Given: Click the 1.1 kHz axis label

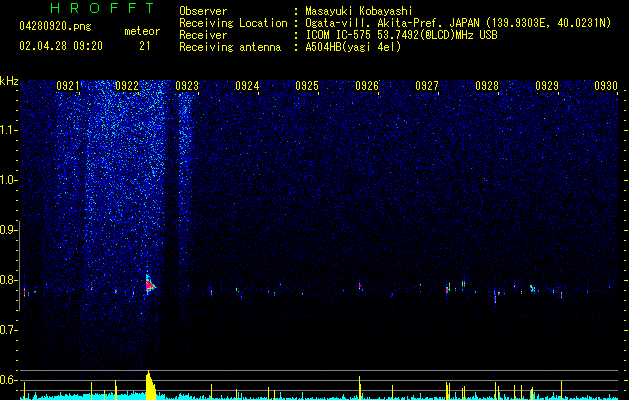Looking at the screenshot, I should 9,130.
